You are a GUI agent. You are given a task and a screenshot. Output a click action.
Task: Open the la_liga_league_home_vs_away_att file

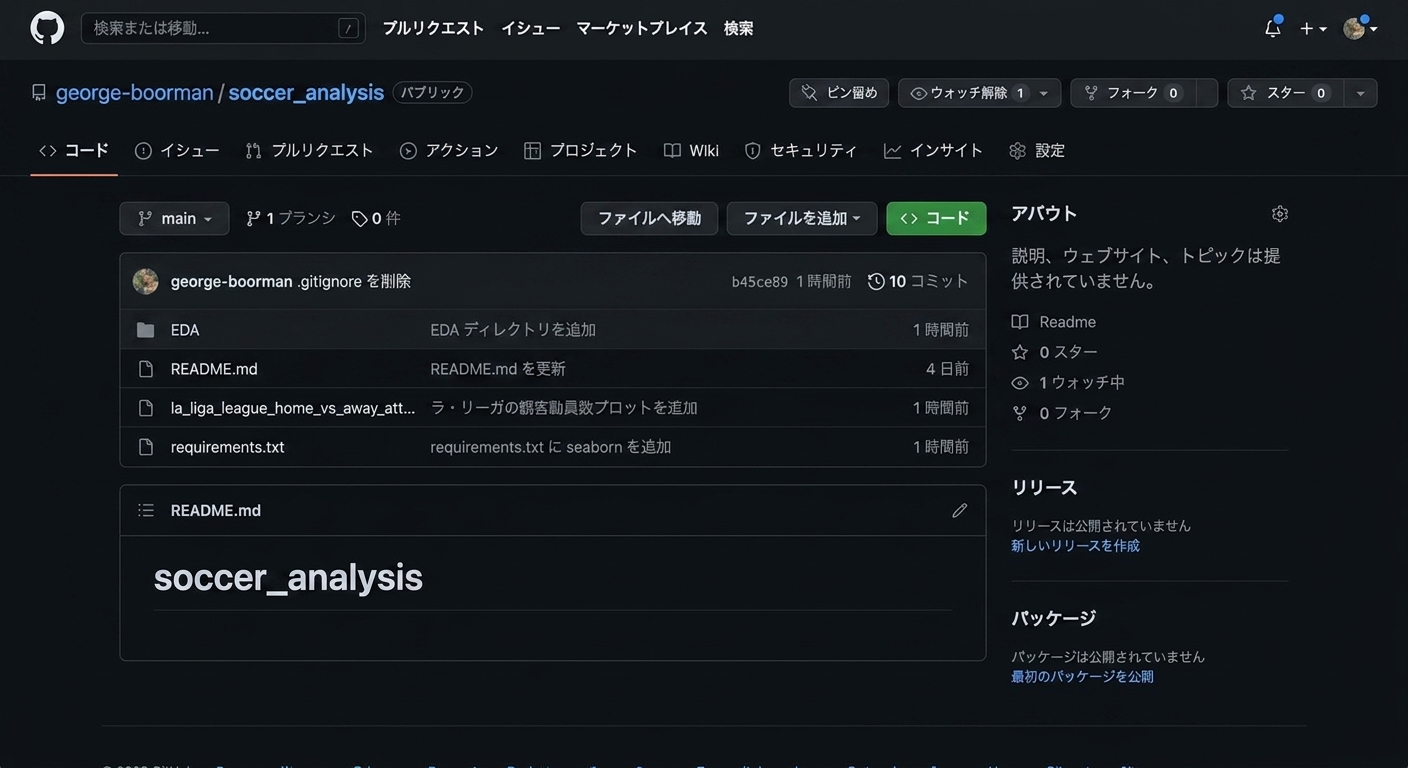click(x=293, y=408)
